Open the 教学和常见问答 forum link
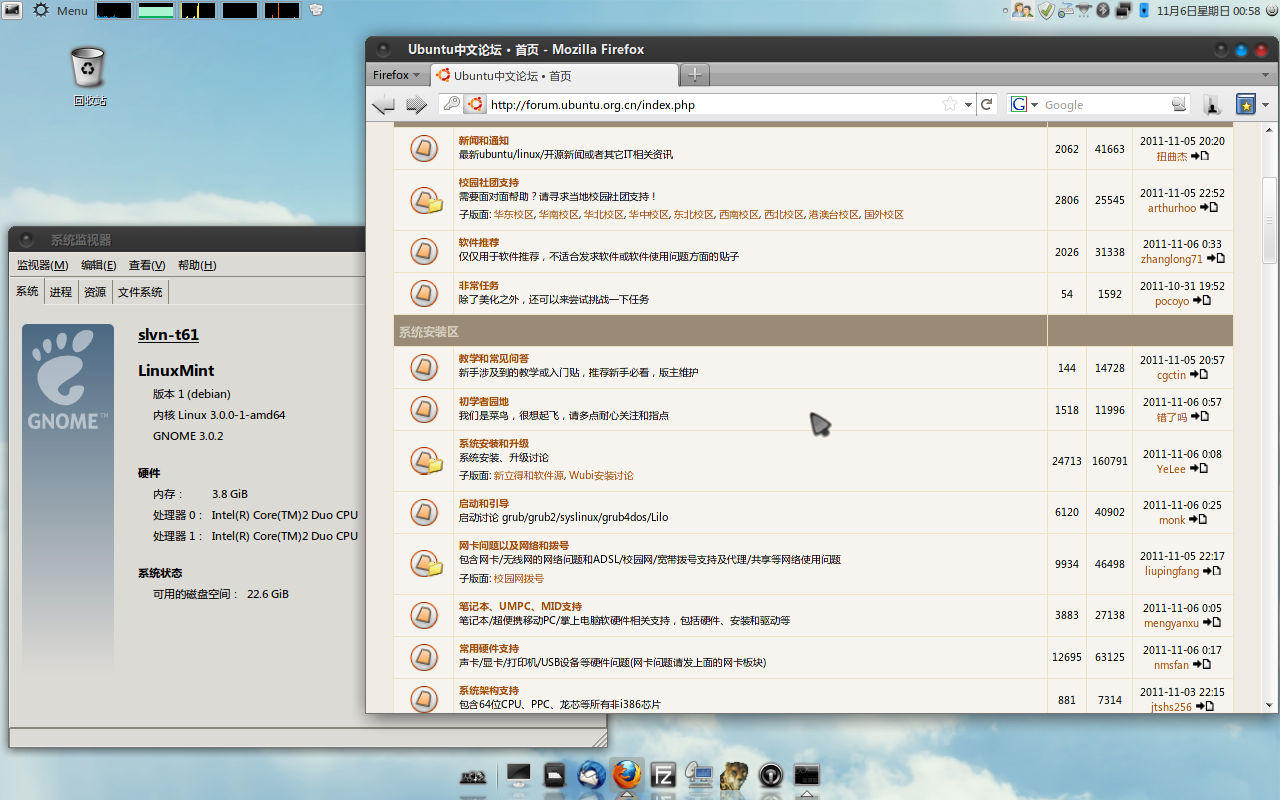Image resolution: width=1280 pixels, height=800 pixels. tap(494, 359)
